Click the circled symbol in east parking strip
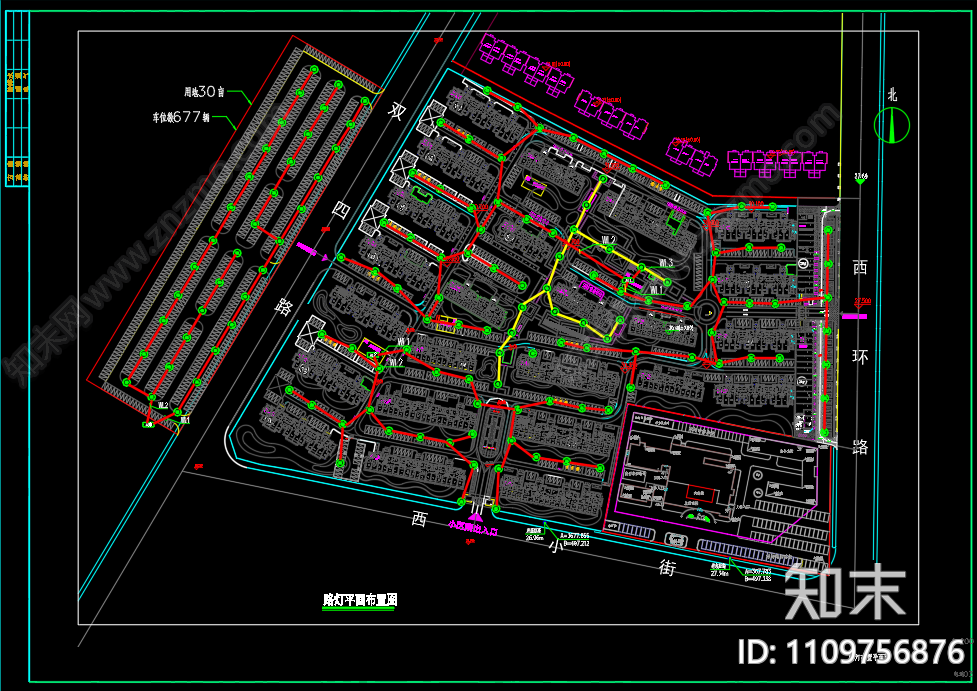 (803, 263)
